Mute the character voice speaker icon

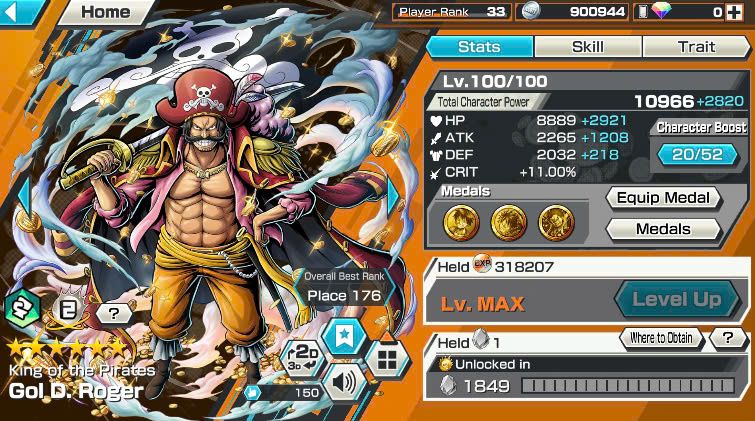click(344, 382)
